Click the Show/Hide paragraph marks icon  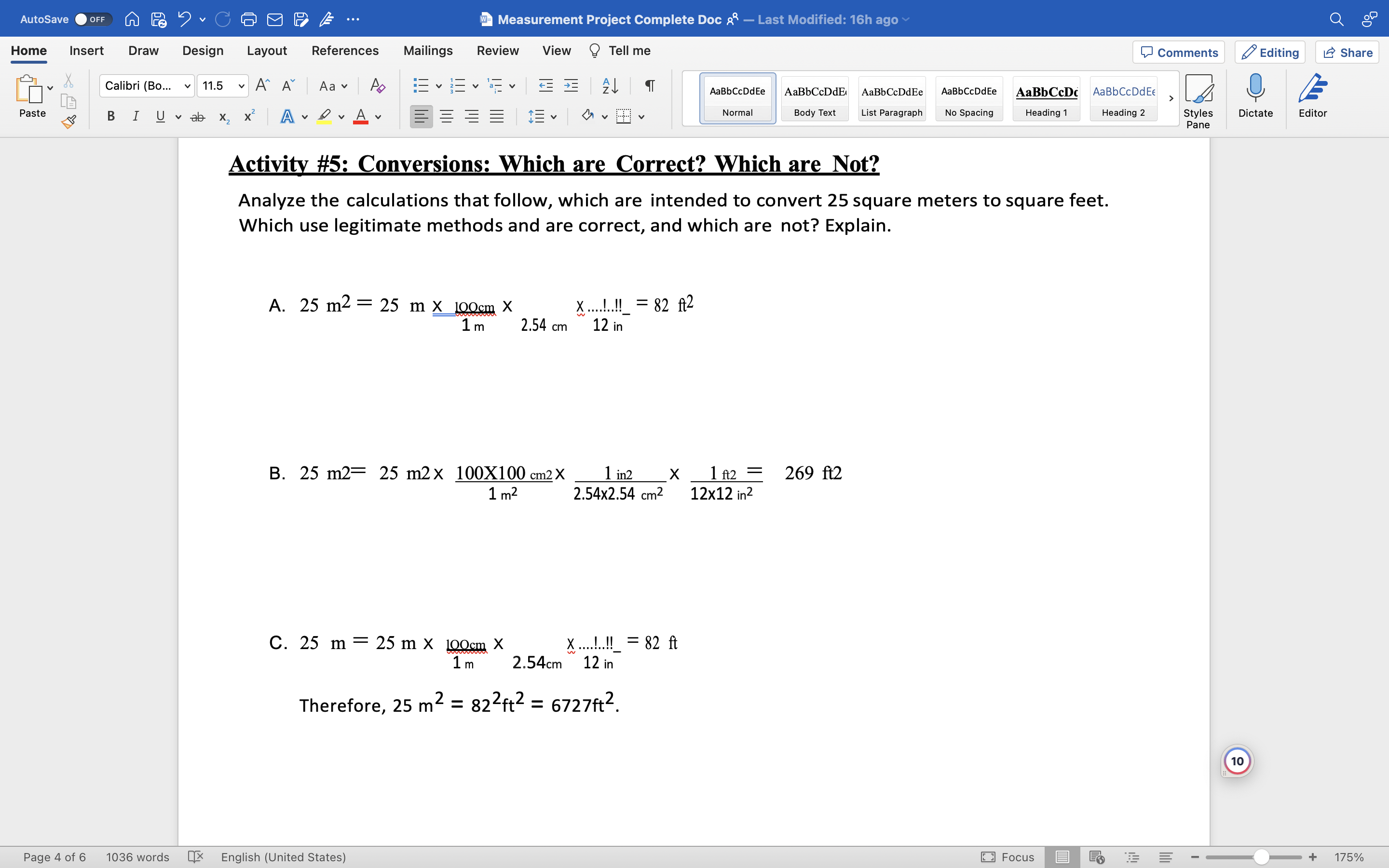tap(650, 85)
